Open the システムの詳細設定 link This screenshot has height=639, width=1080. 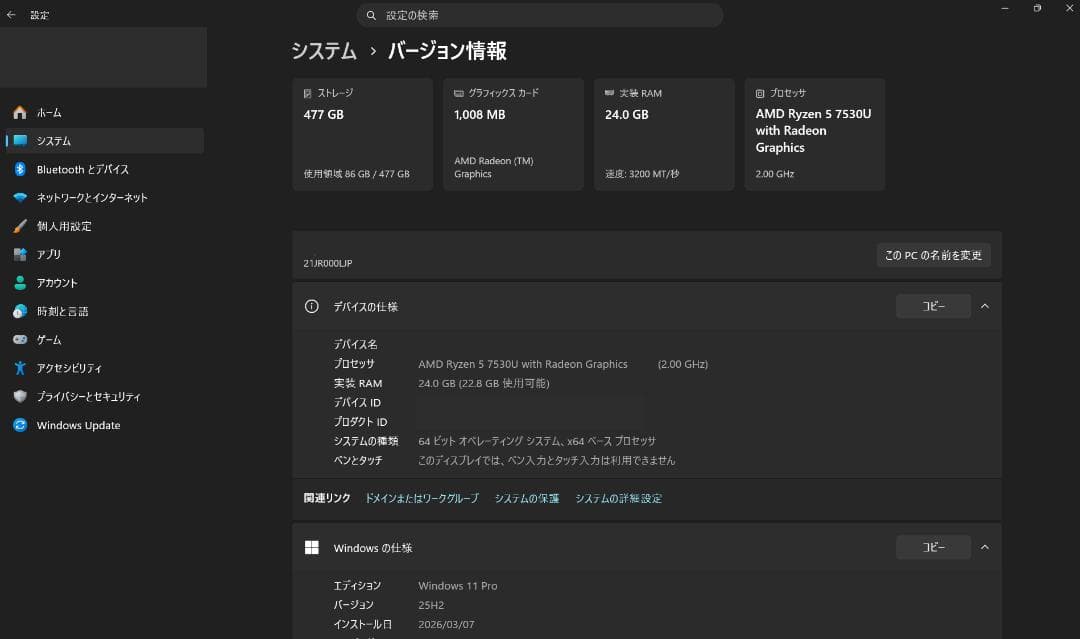click(x=619, y=498)
